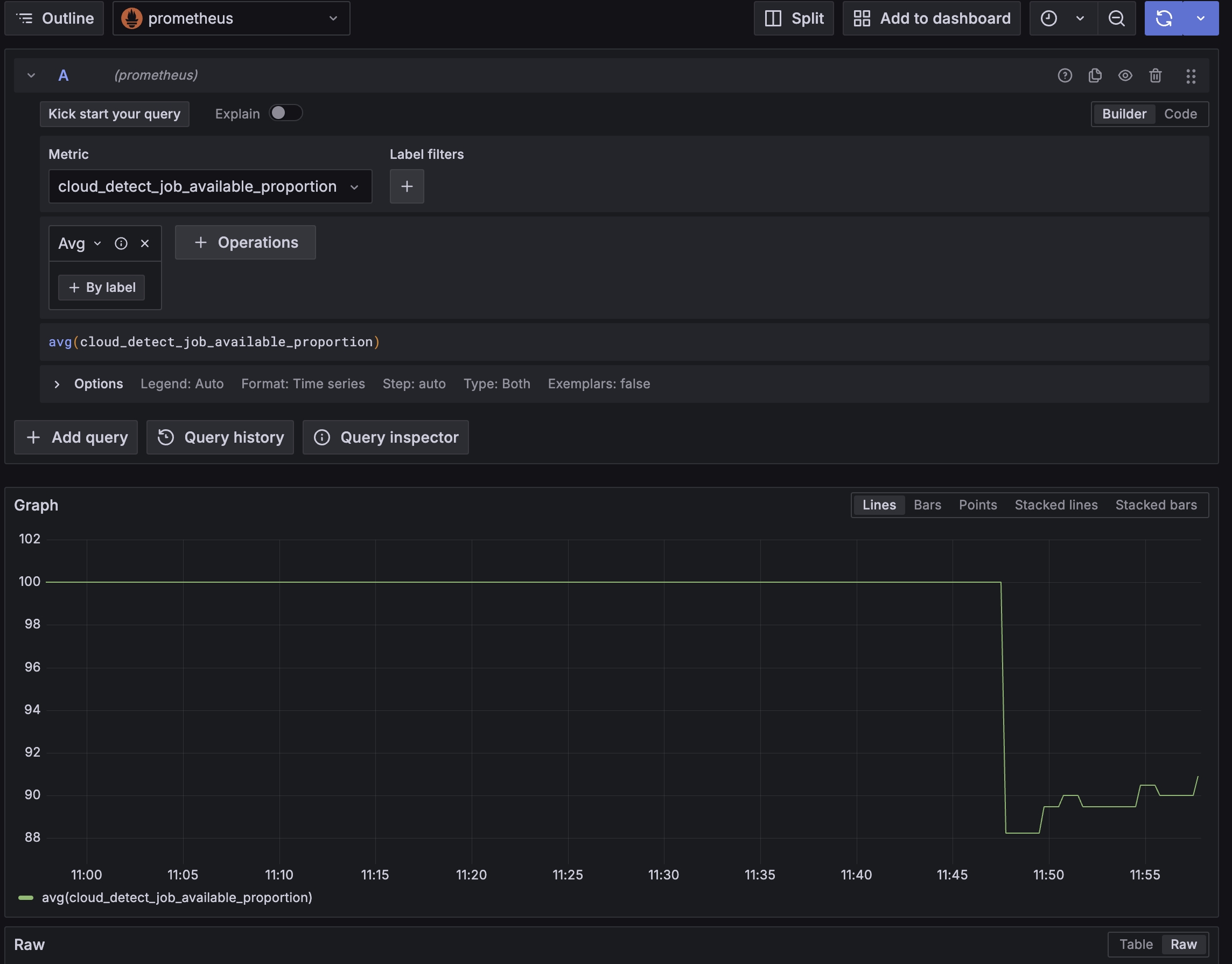The width and height of the screenshot is (1232, 964).
Task: Open Query history
Action: pos(220,437)
